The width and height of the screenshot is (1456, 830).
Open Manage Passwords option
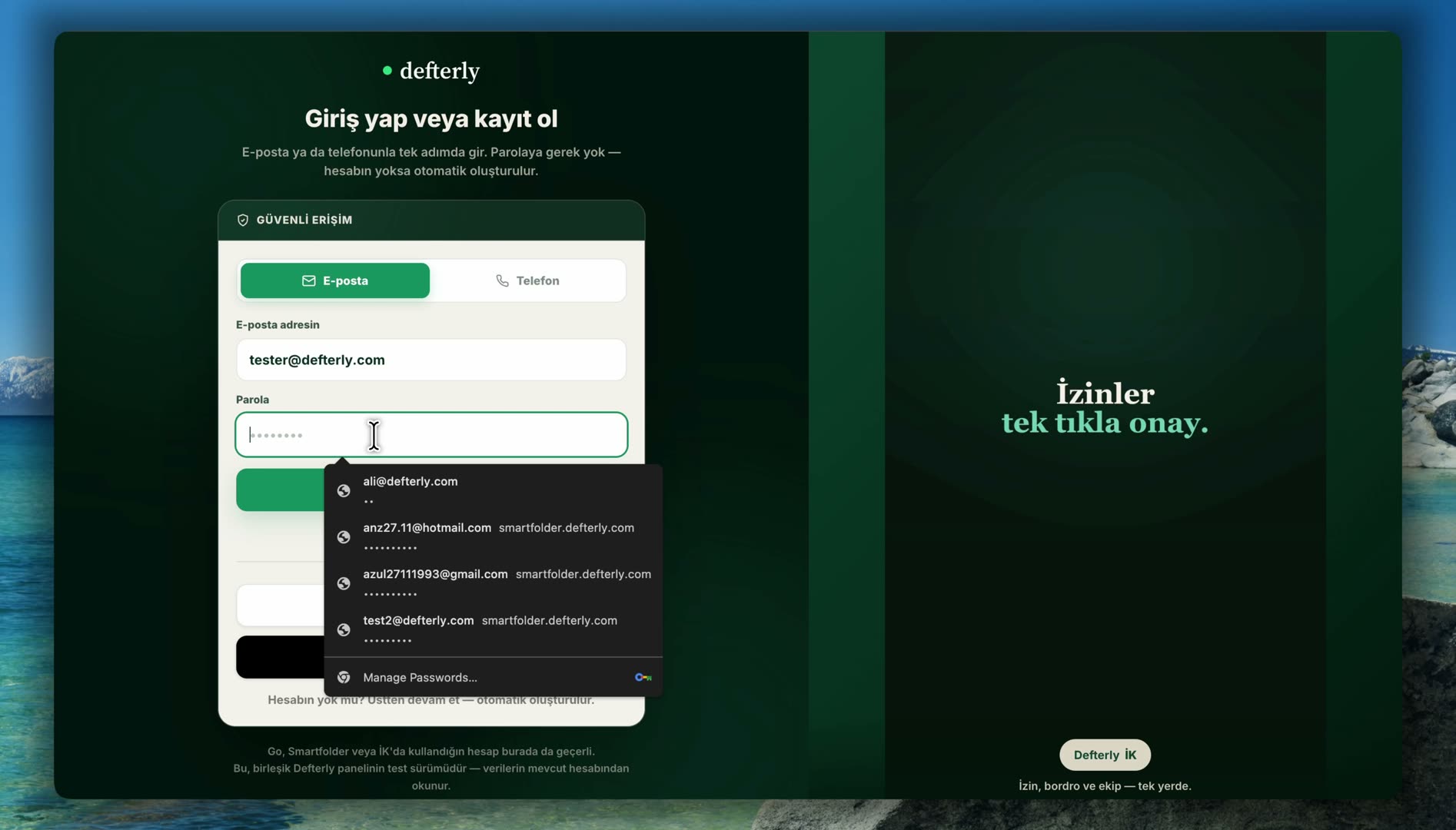click(x=493, y=677)
